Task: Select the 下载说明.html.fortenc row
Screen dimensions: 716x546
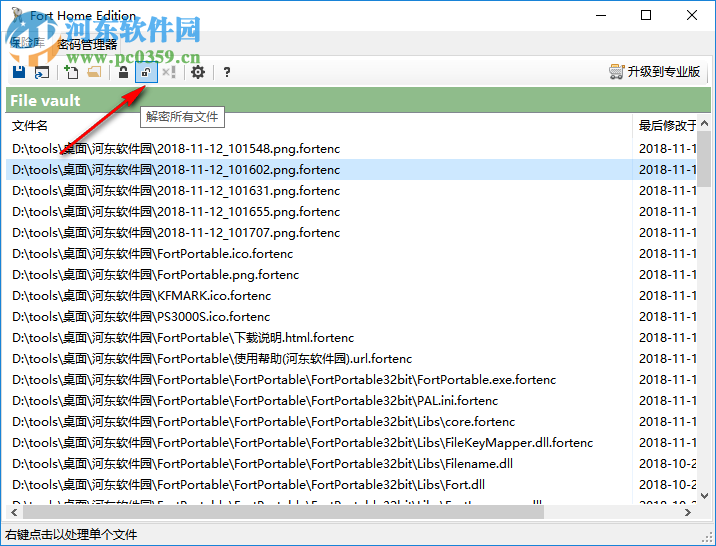Action: pyautogui.click(x=351, y=338)
